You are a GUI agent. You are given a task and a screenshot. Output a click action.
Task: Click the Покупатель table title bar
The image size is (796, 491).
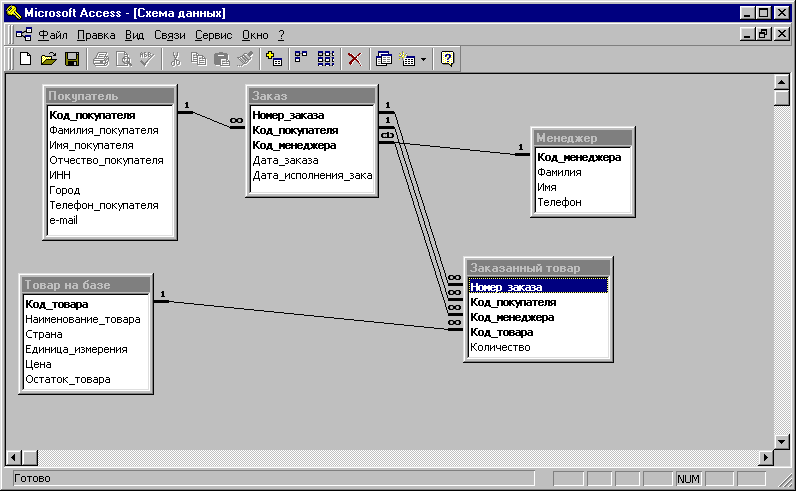click(x=110, y=95)
